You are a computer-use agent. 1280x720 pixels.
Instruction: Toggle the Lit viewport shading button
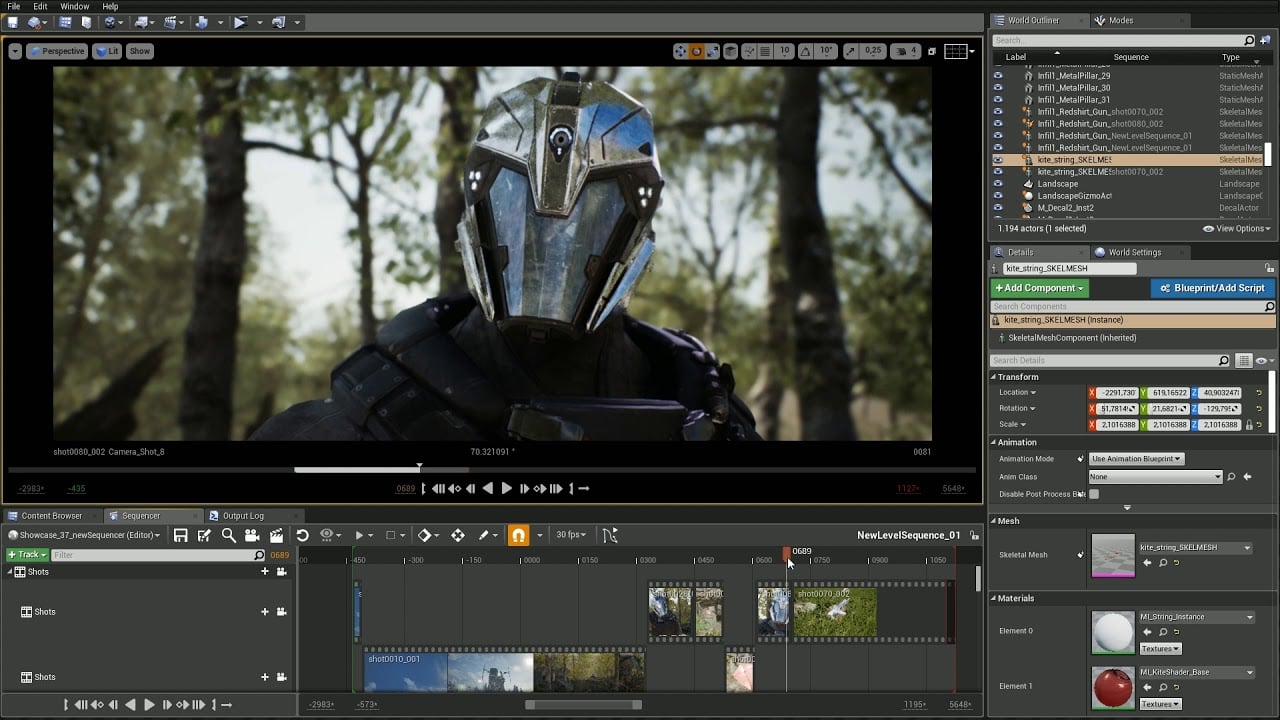pyautogui.click(x=106, y=51)
